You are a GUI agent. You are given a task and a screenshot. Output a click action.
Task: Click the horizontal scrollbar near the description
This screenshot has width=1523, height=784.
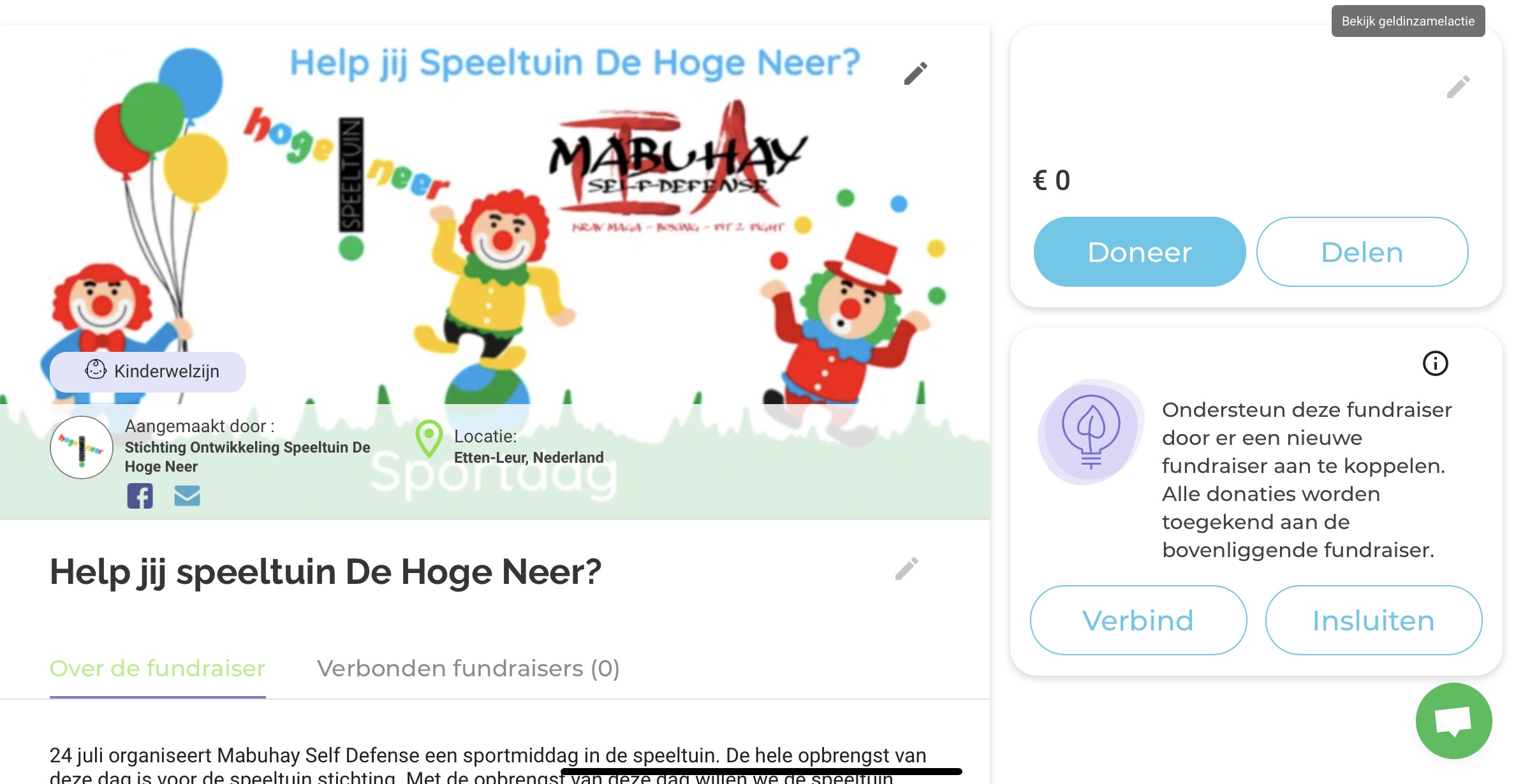(x=761, y=771)
